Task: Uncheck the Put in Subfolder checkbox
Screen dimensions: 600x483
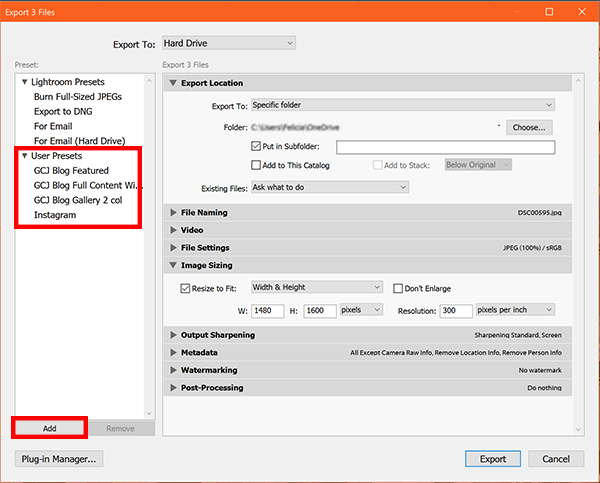Action: [256, 146]
